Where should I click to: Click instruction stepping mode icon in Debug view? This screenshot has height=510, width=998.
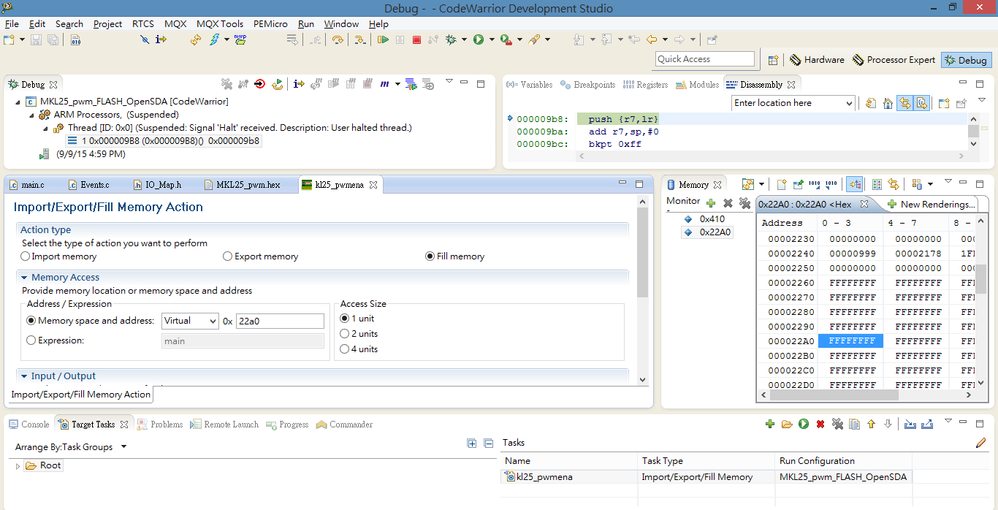click(299, 84)
